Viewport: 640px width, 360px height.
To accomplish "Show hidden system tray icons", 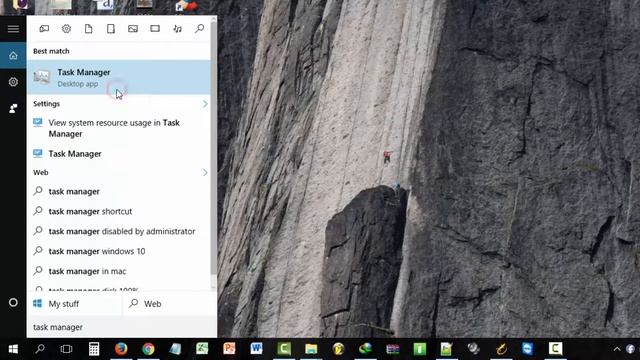I will (x=617, y=349).
